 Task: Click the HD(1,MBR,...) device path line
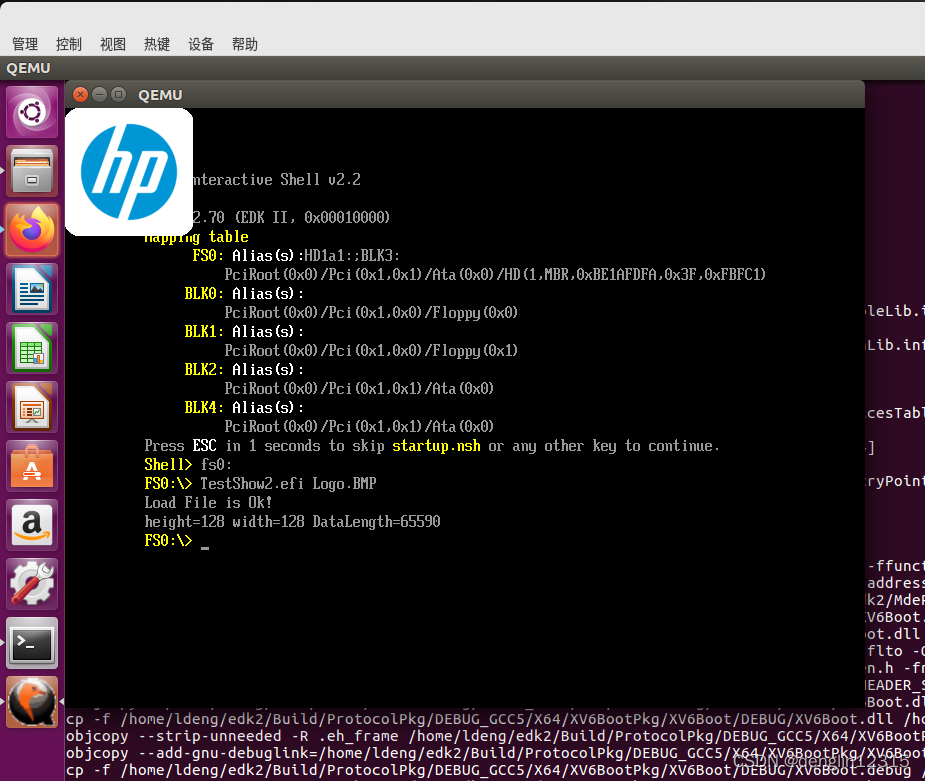(x=495, y=275)
